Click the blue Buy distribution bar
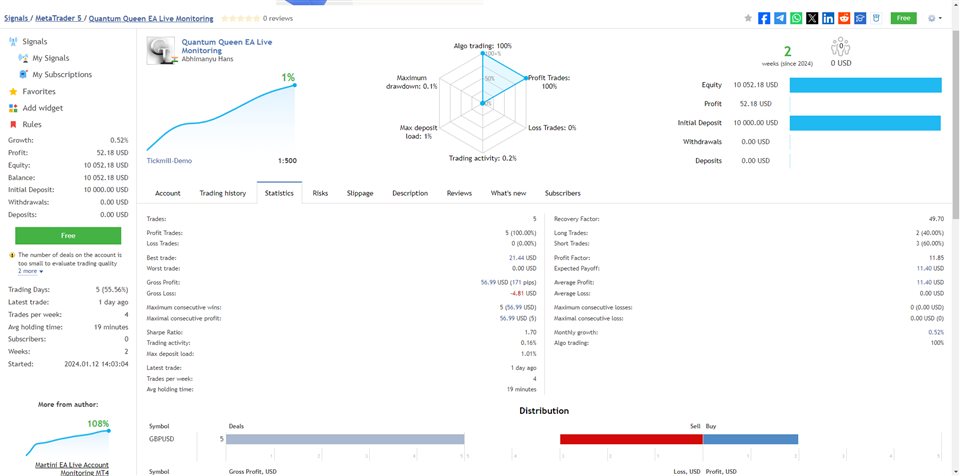The image size is (960, 476). click(751, 439)
